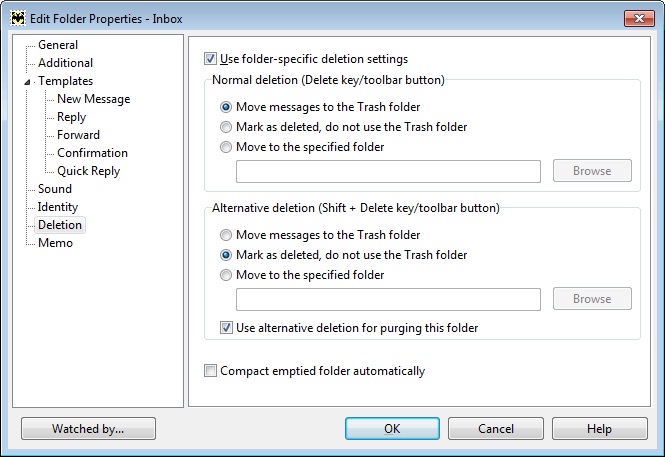Open the New Message template page
Image resolution: width=665 pixels, height=457 pixels.
pyautogui.click(x=93, y=99)
